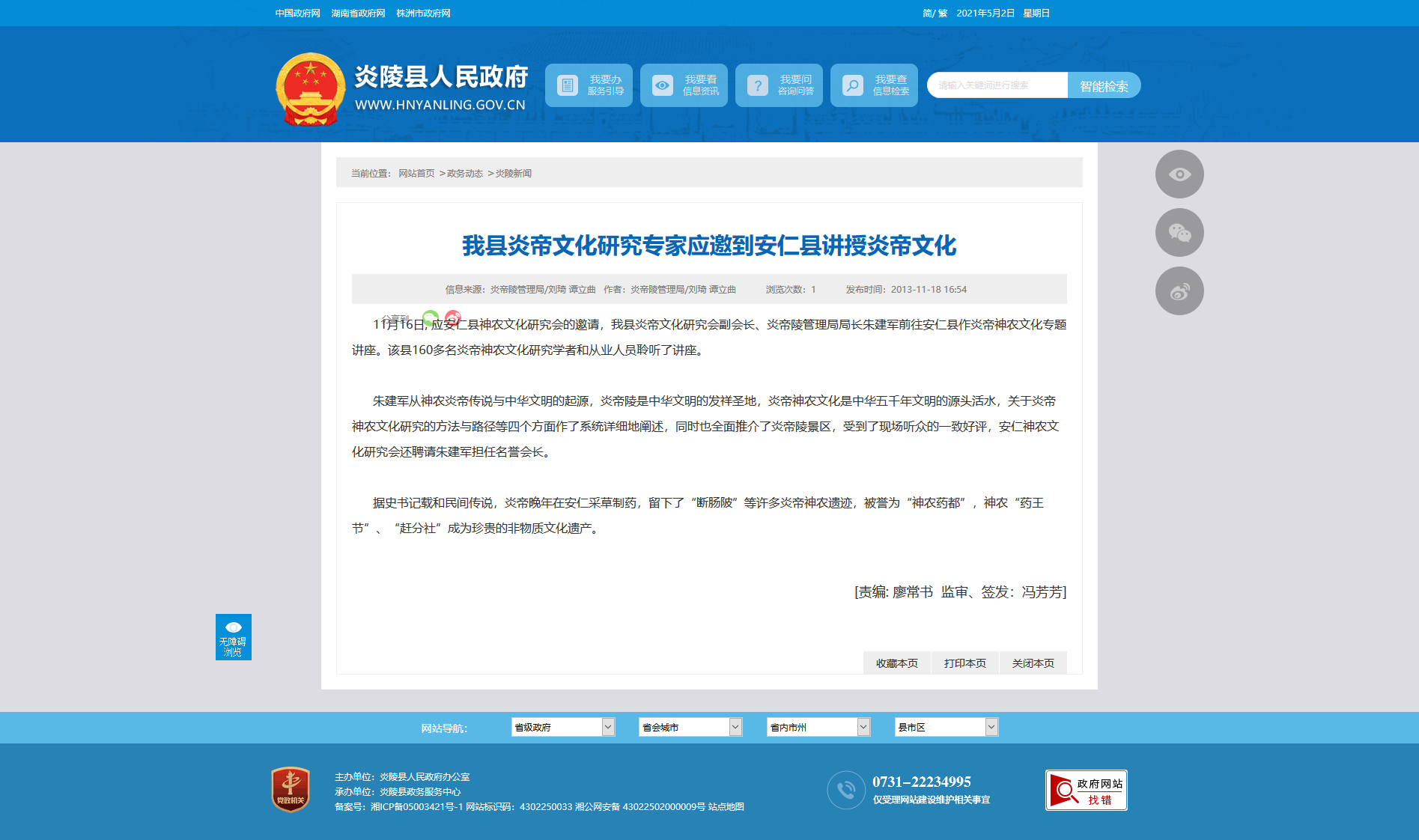Click the 打印本页 button

tap(964, 663)
